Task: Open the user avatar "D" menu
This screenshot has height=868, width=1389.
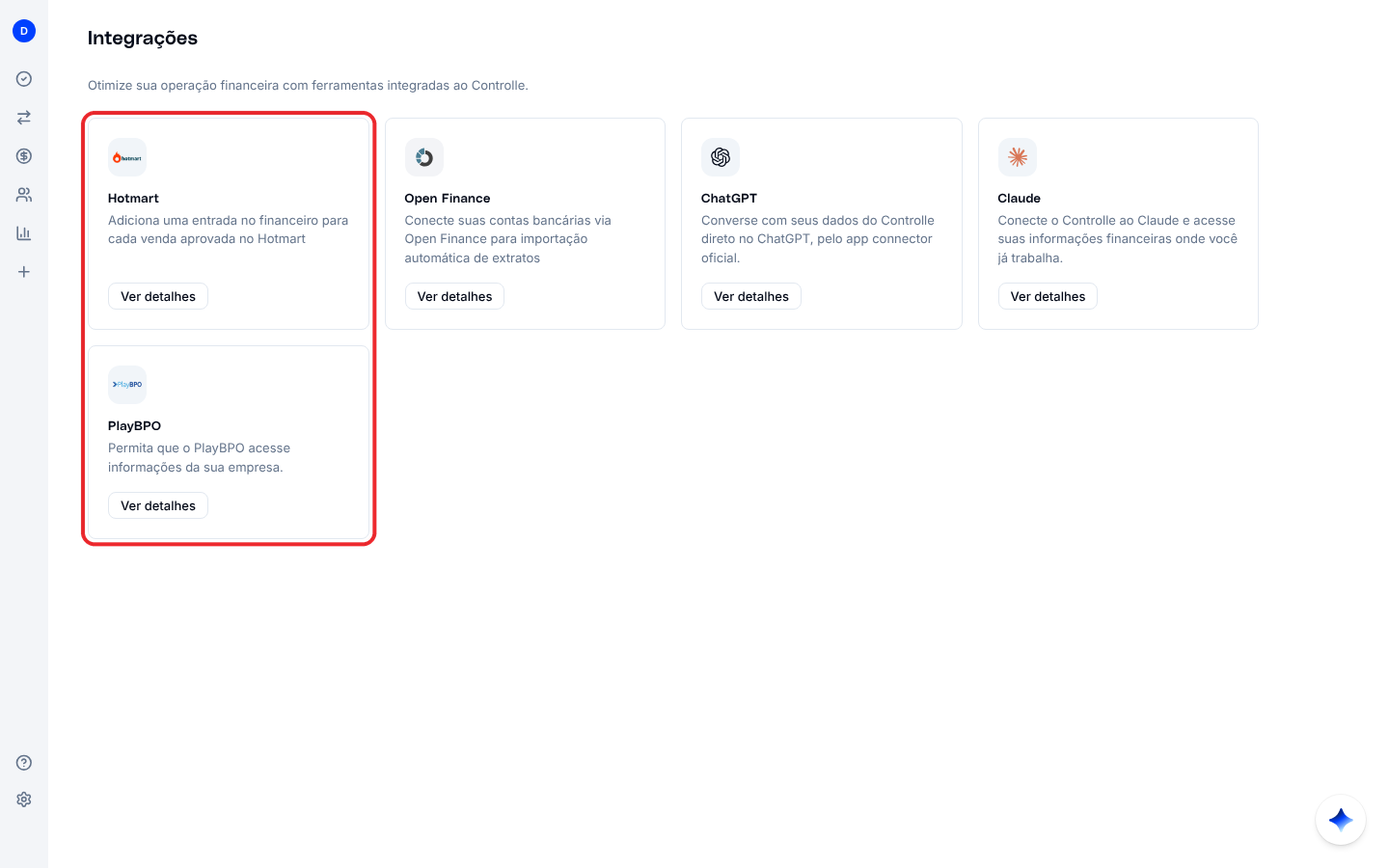Action: (x=24, y=31)
